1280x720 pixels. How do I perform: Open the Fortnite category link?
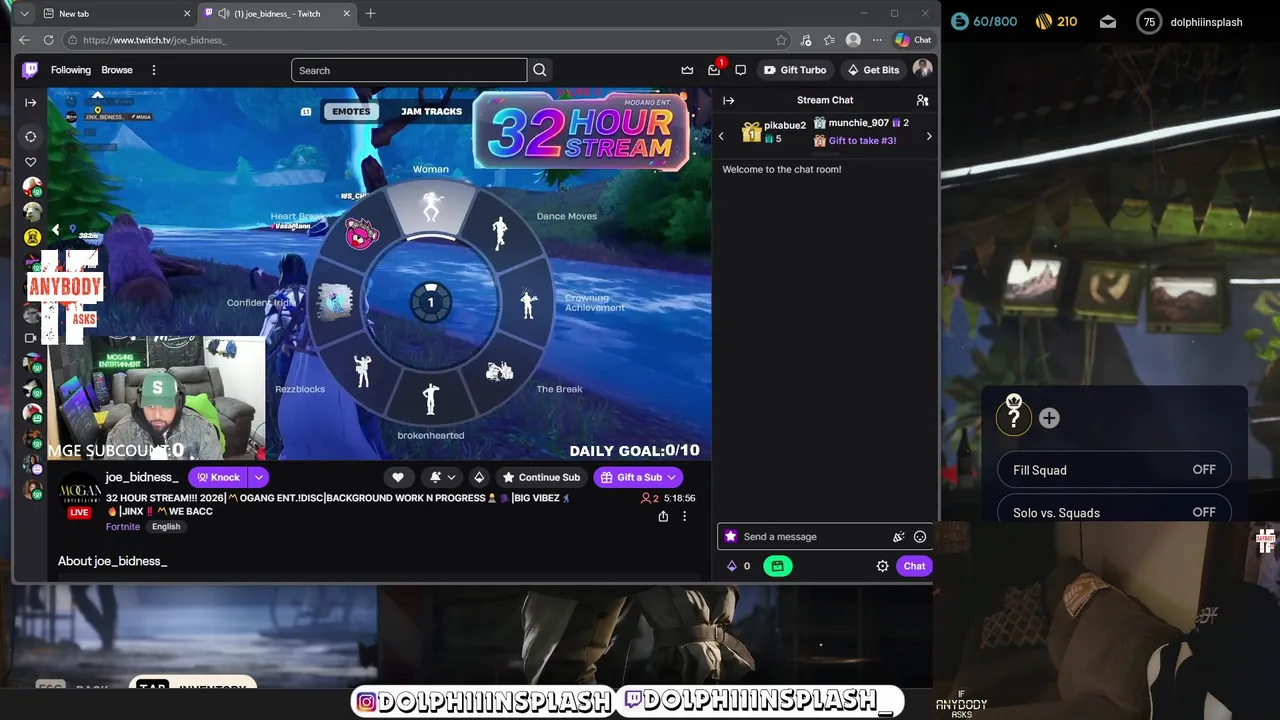tap(123, 527)
